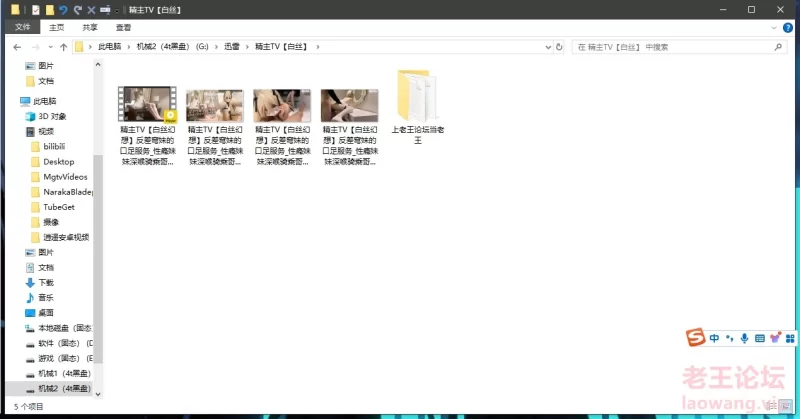Open Help with the blue question icon
800x419 pixels.
[788, 28]
